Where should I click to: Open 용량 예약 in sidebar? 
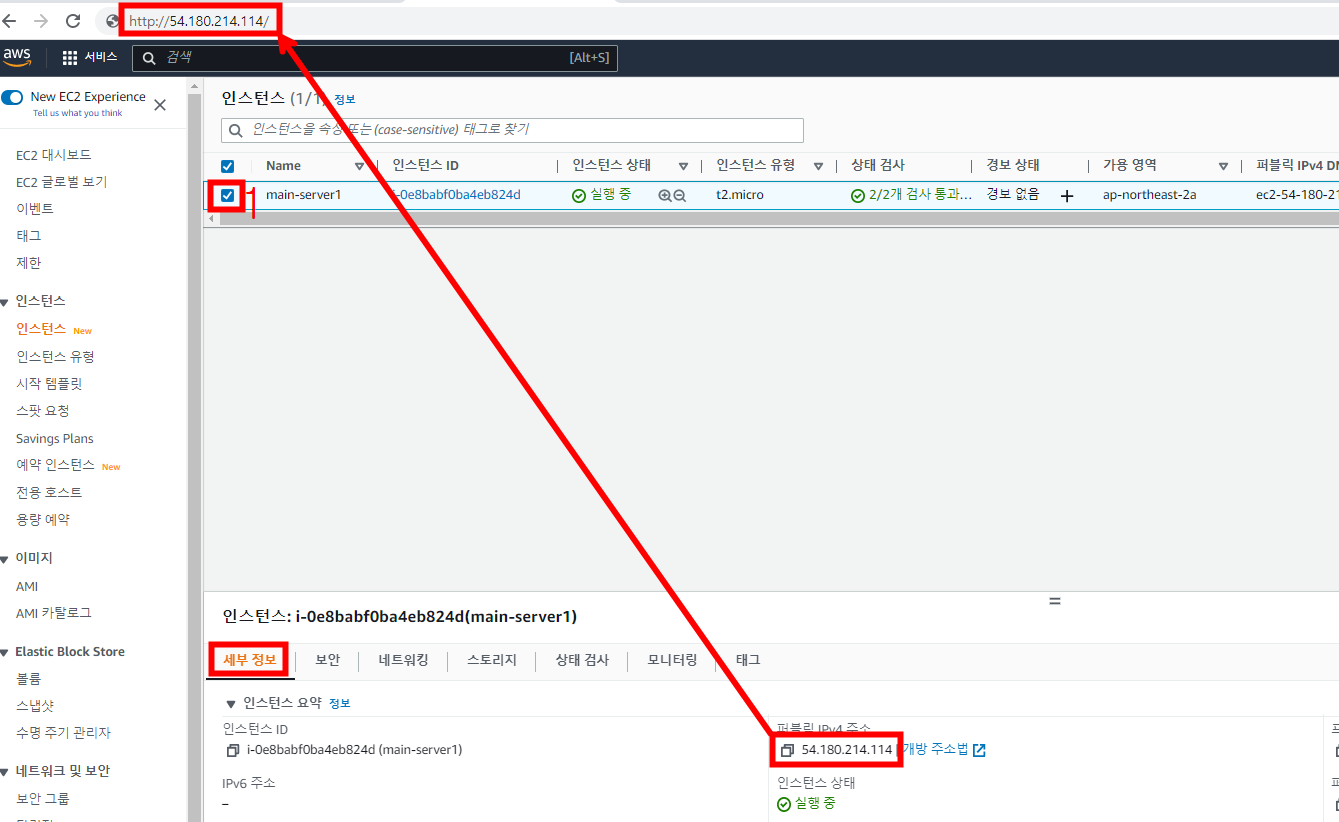pos(43,520)
